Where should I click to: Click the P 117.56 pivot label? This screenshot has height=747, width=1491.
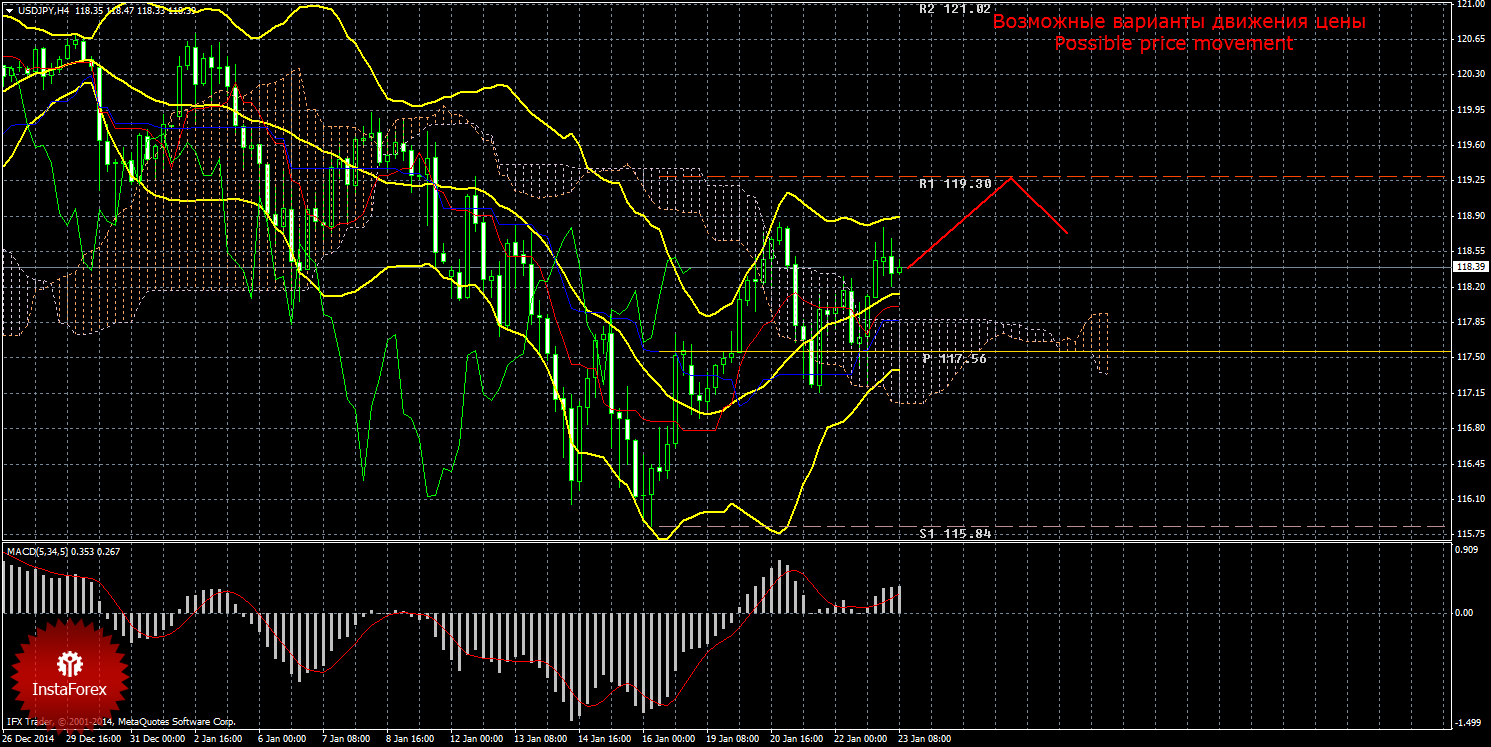pos(954,358)
